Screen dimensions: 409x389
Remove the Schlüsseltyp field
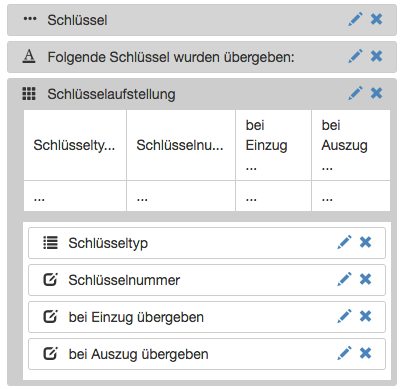coord(366,242)
